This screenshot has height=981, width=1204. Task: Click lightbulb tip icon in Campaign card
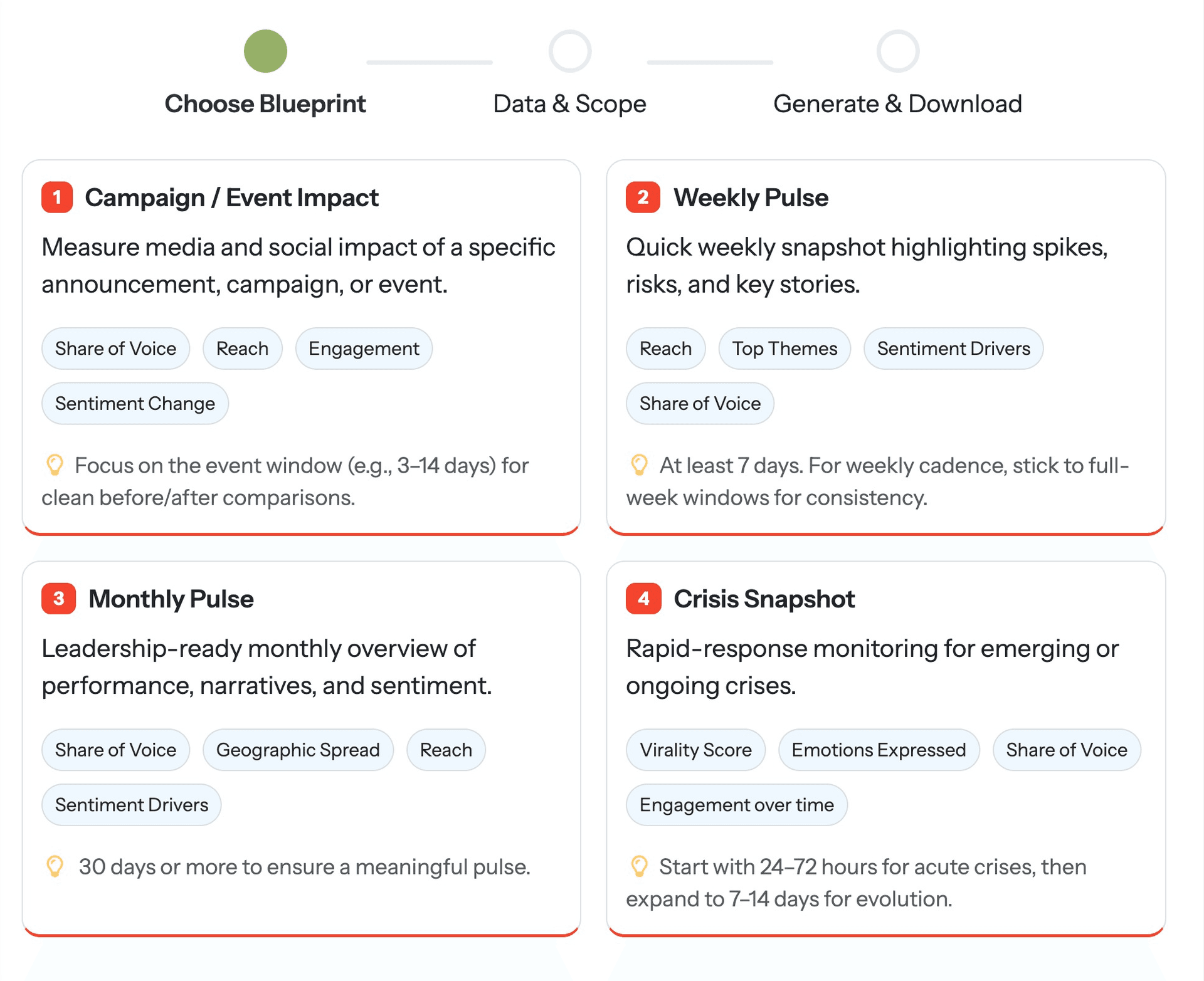click(x=55, y=465)
